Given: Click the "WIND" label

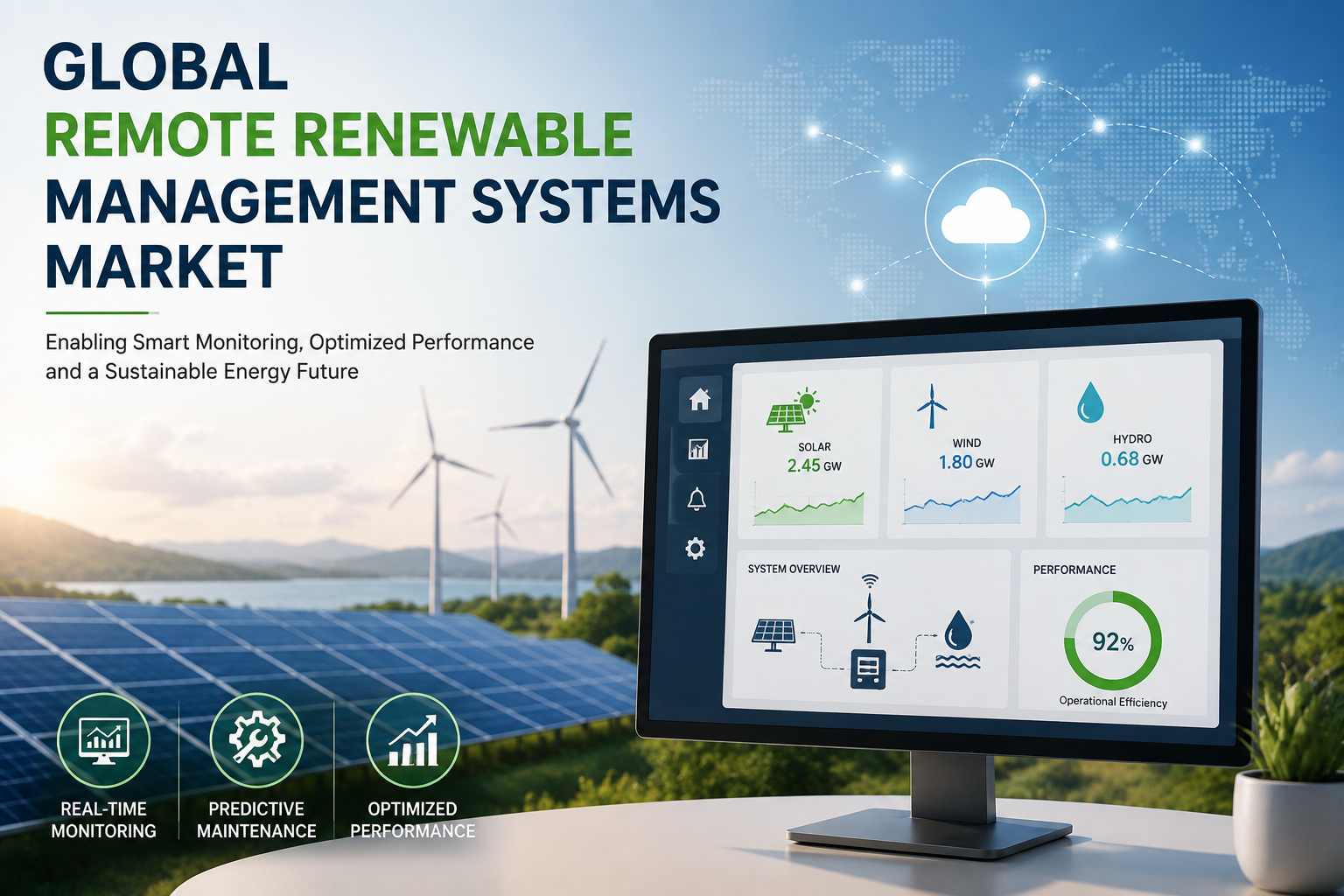Looking at the screenshot, I should pyautogui.click(x=967, y=443).
